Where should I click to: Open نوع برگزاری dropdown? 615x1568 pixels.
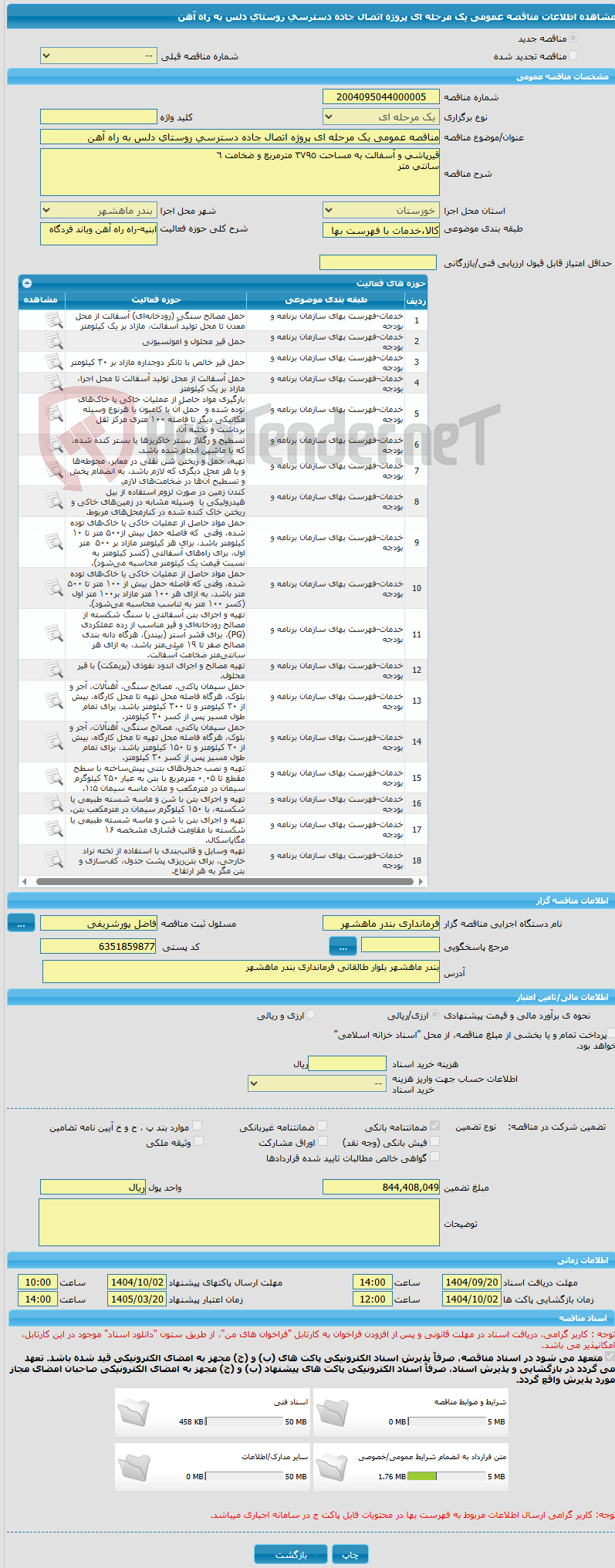pos(381,117)
